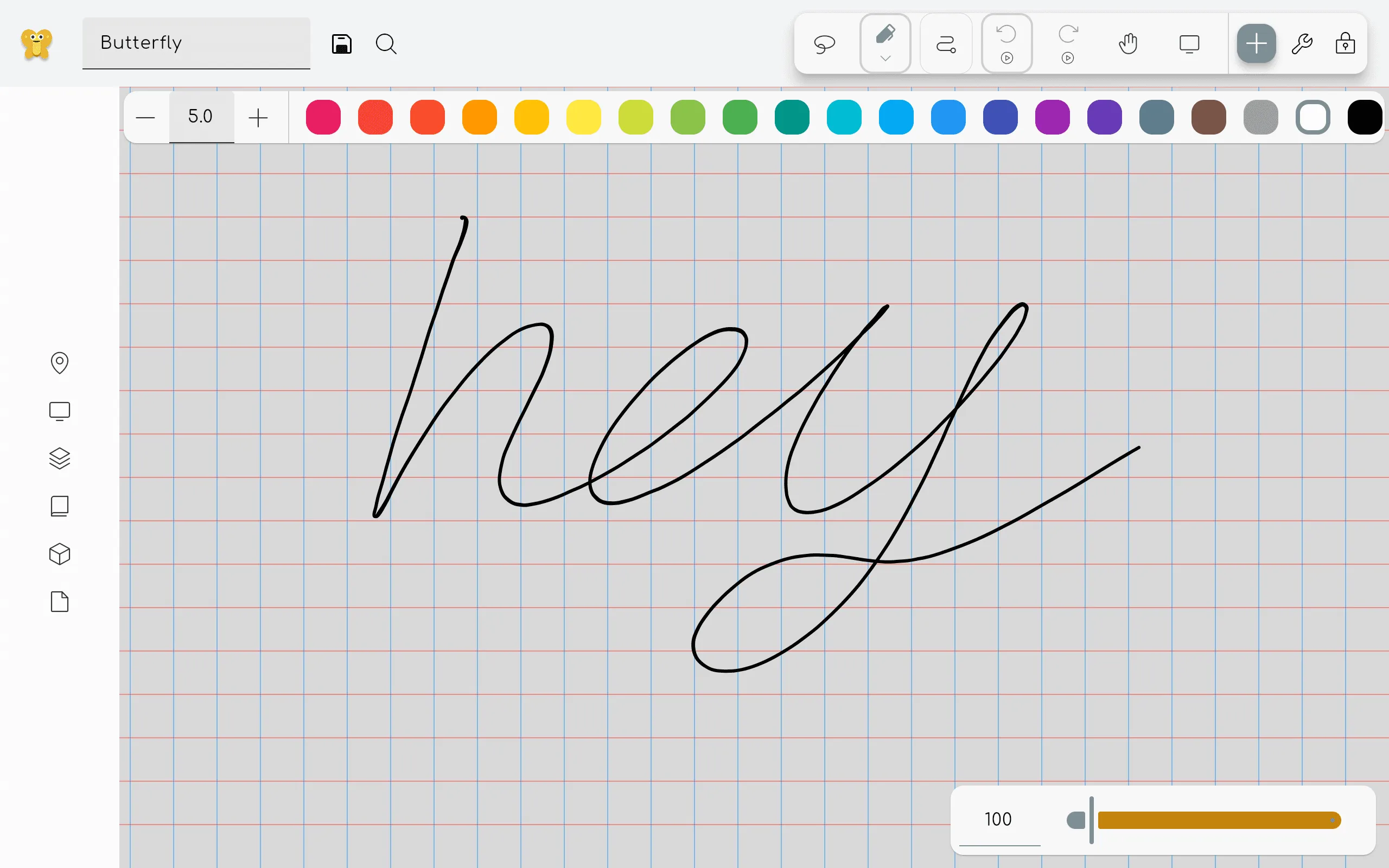
Task: Select the lasso selection tool
Action: point(824,43)
